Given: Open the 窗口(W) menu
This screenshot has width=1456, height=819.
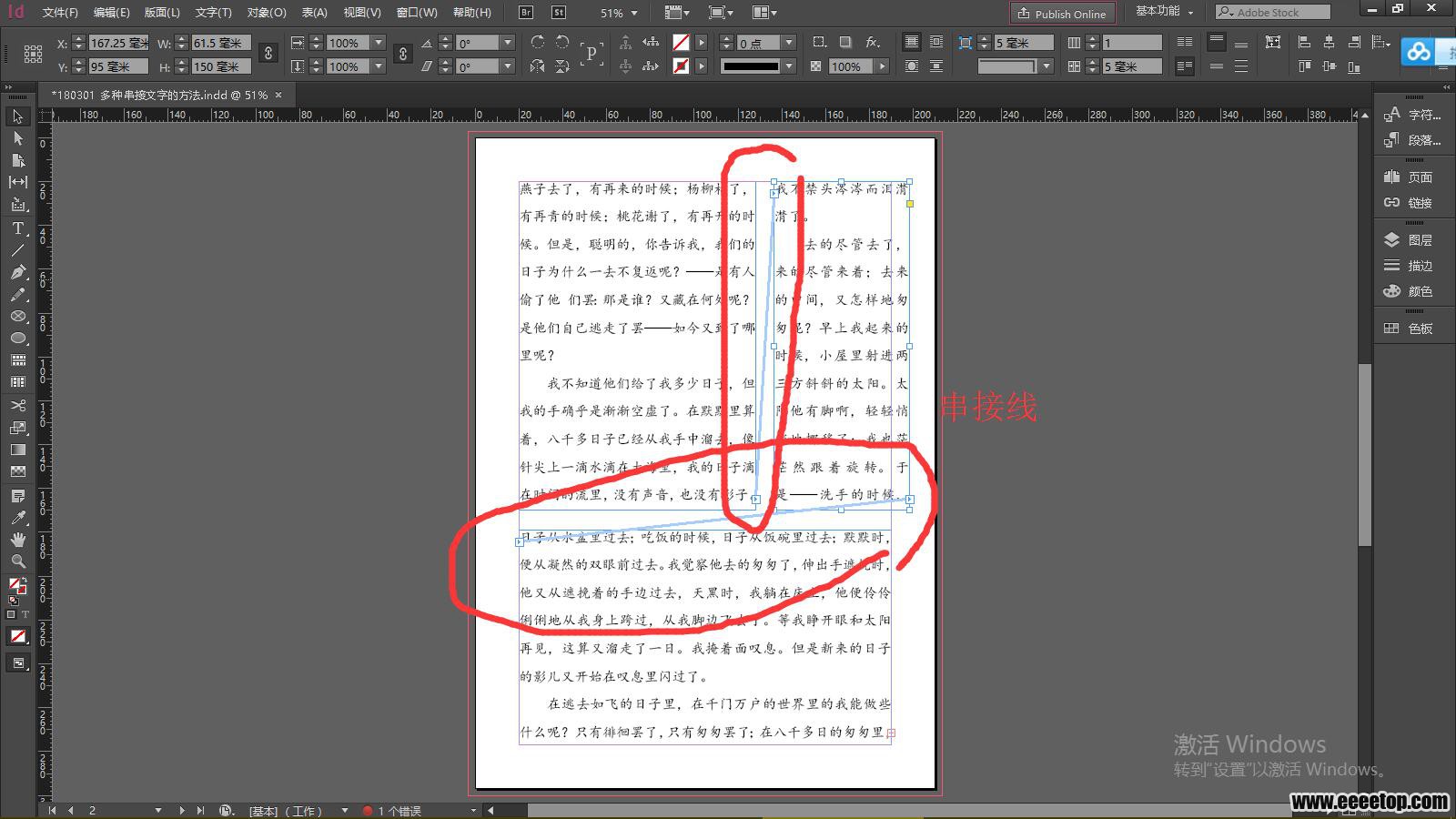Looking at the screenshot, I should point(417,13).
